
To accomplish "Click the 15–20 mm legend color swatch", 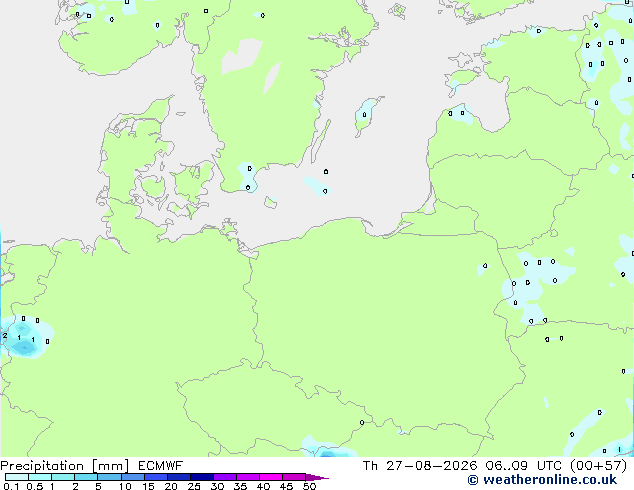I will coord(156,477).
